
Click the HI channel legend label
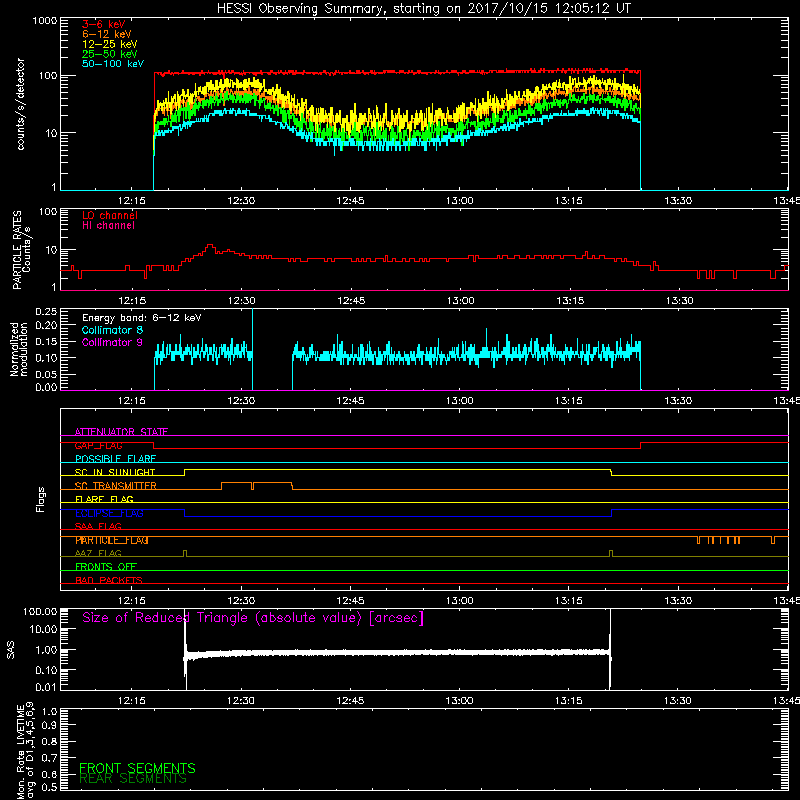point(108,226)
